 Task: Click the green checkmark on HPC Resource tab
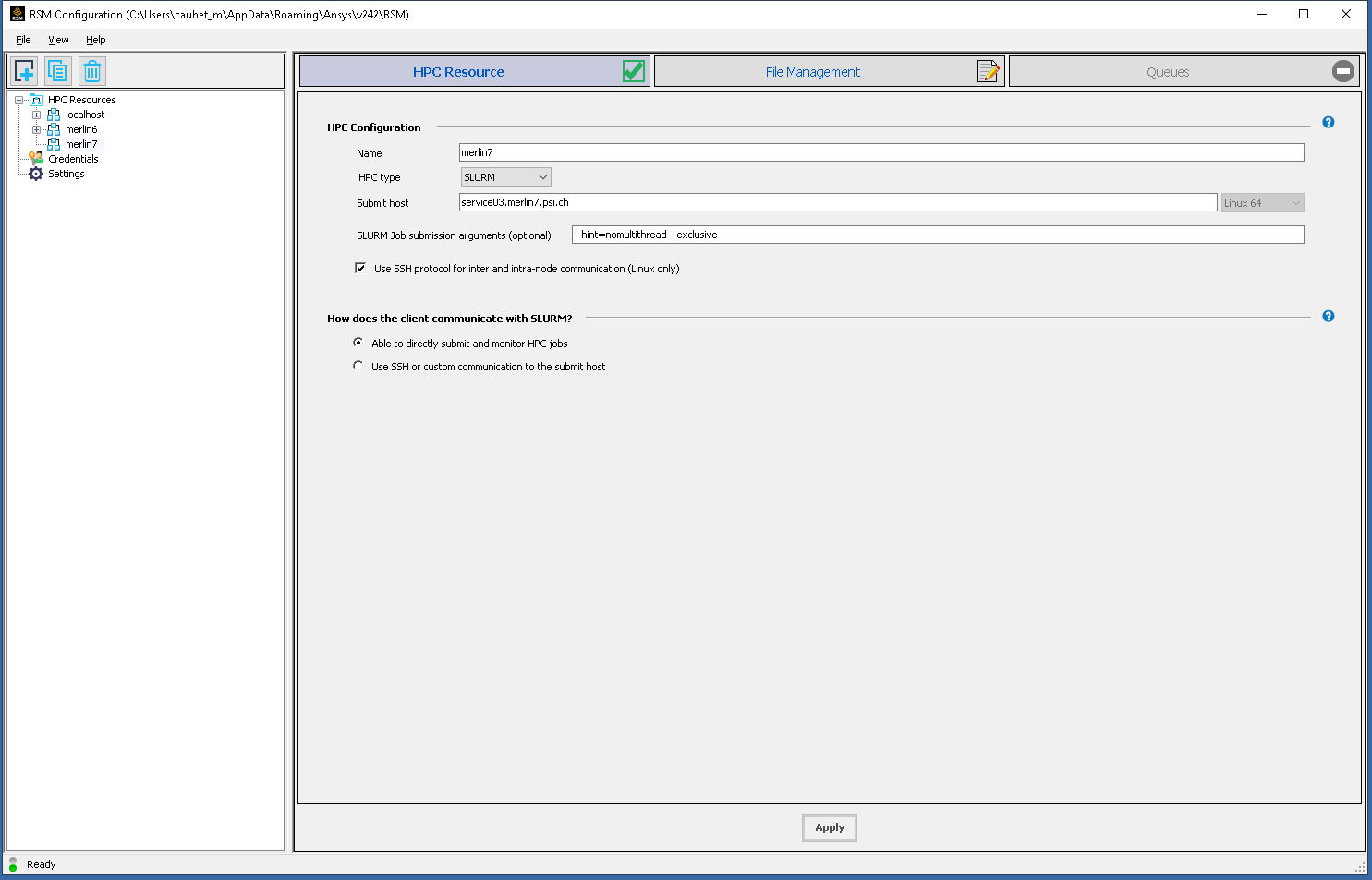[633, 70]
